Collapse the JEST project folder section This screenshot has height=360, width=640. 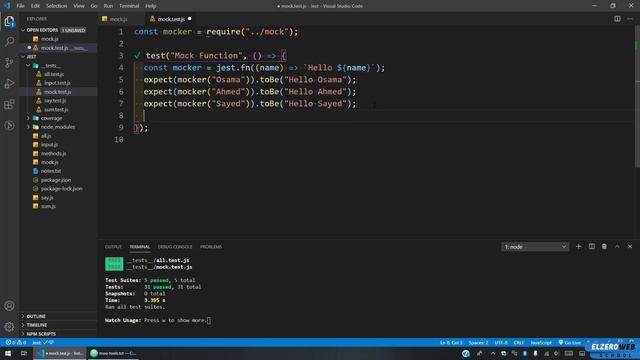(23, 57)
